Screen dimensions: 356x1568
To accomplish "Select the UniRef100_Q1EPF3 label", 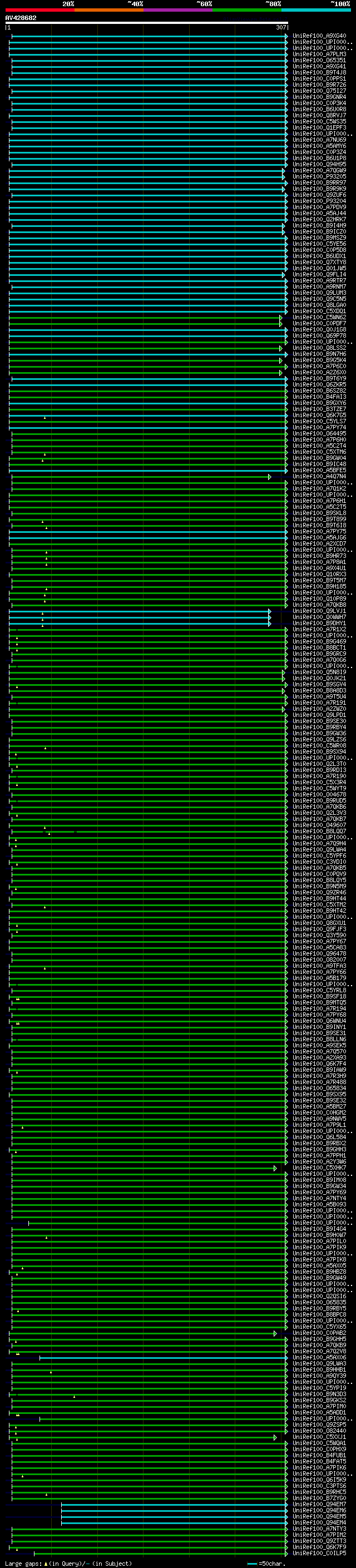I will click(x=319, y=127).
